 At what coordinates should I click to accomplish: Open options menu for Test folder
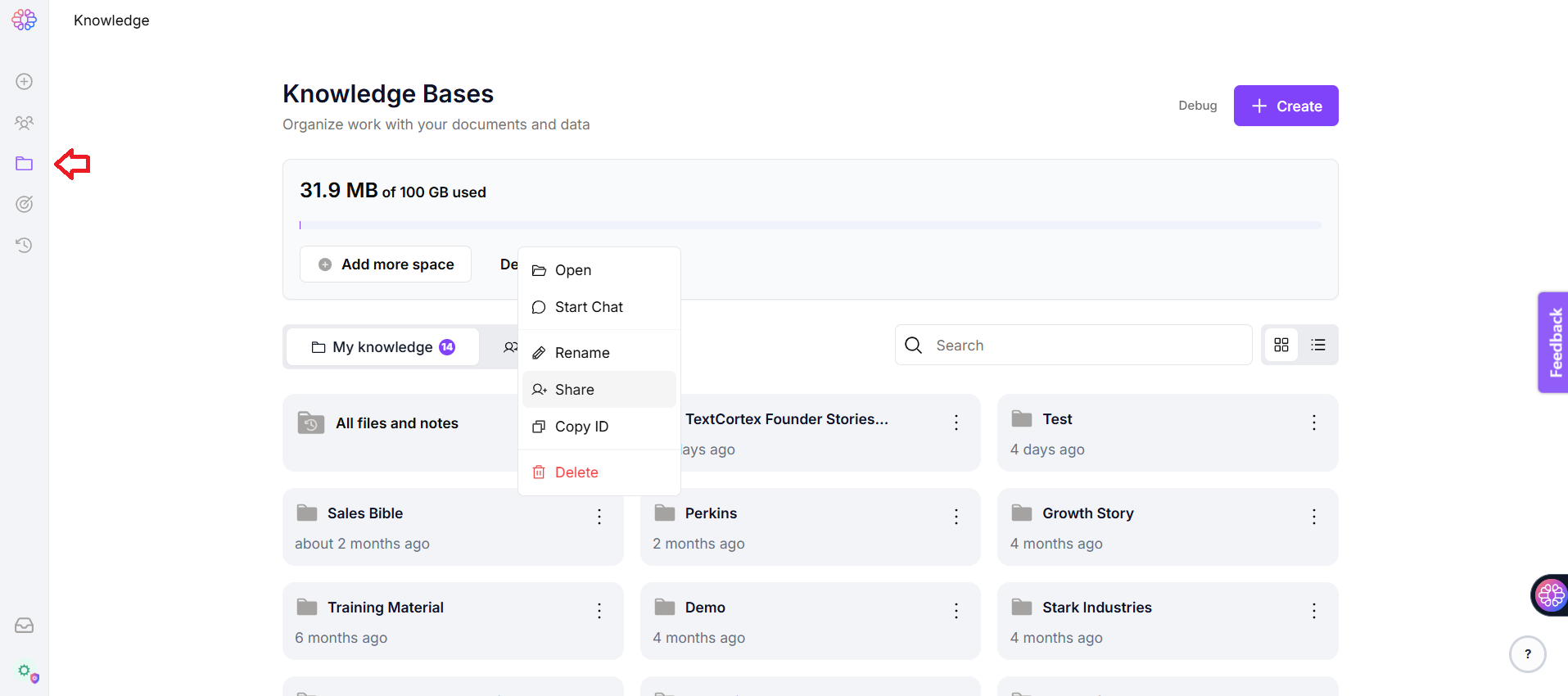tap(1313, 423)
